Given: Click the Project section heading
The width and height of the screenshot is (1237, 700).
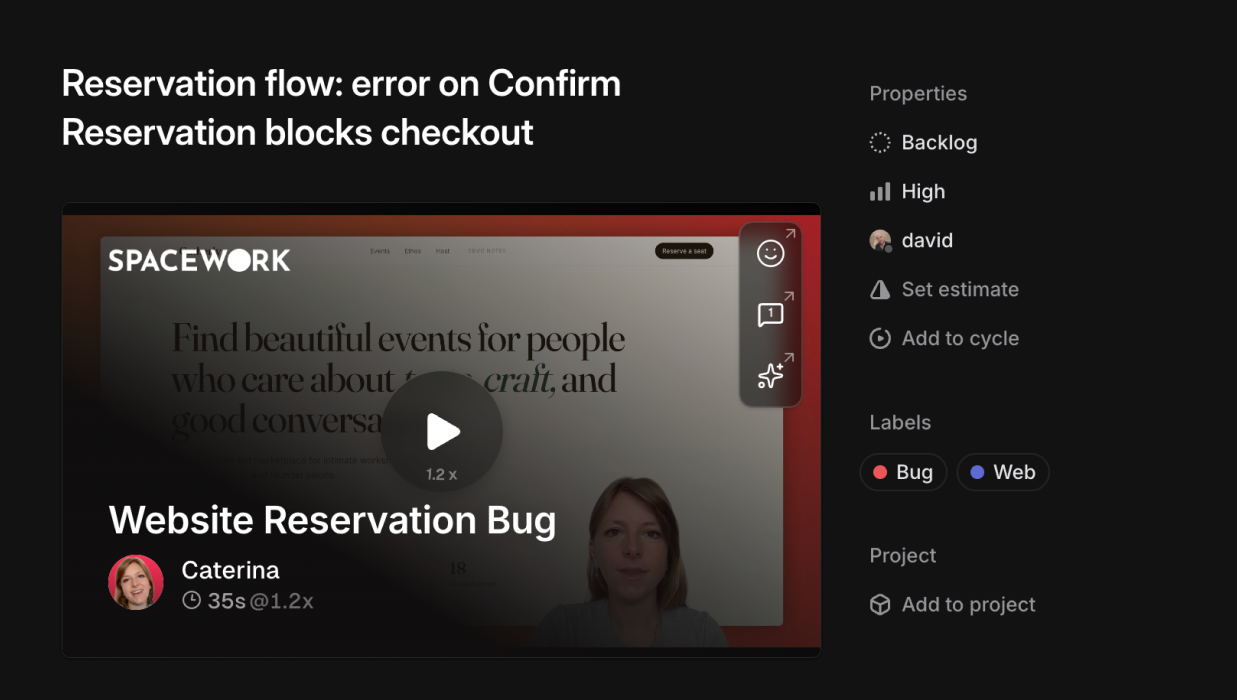Looking at the screenshot, I should click(903, 555).
